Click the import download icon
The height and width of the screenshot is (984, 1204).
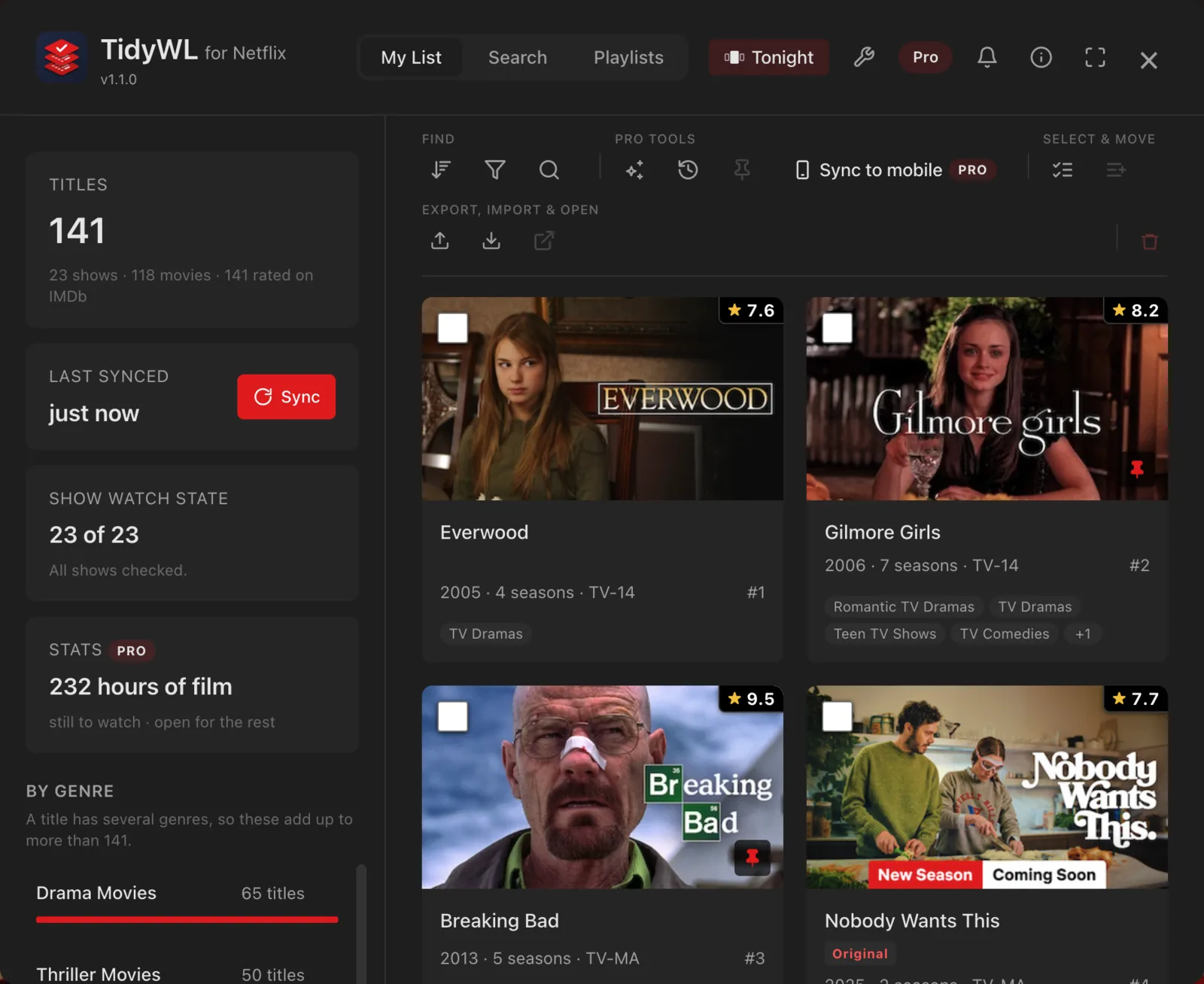pos(491,241)
